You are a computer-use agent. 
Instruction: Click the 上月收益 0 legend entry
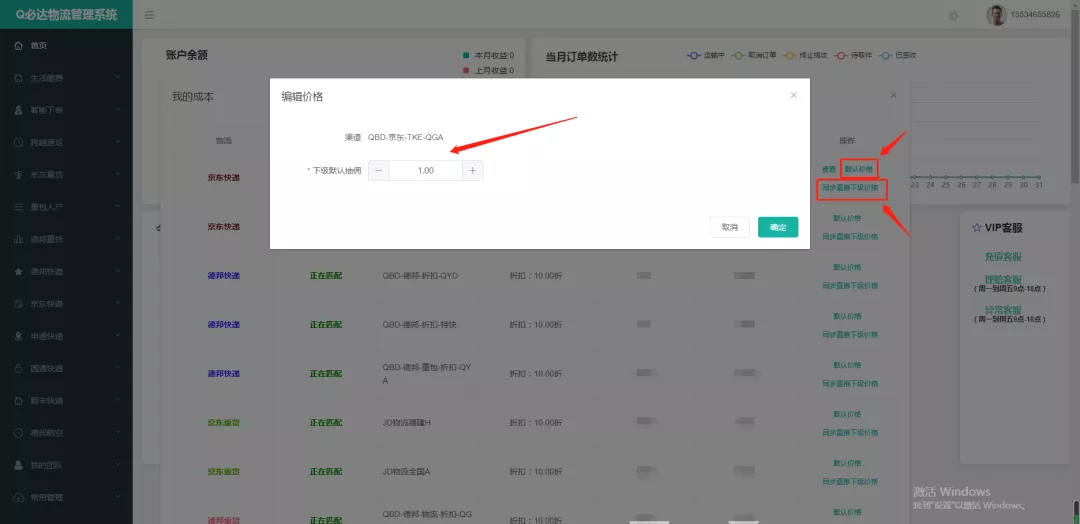point(489,70)
